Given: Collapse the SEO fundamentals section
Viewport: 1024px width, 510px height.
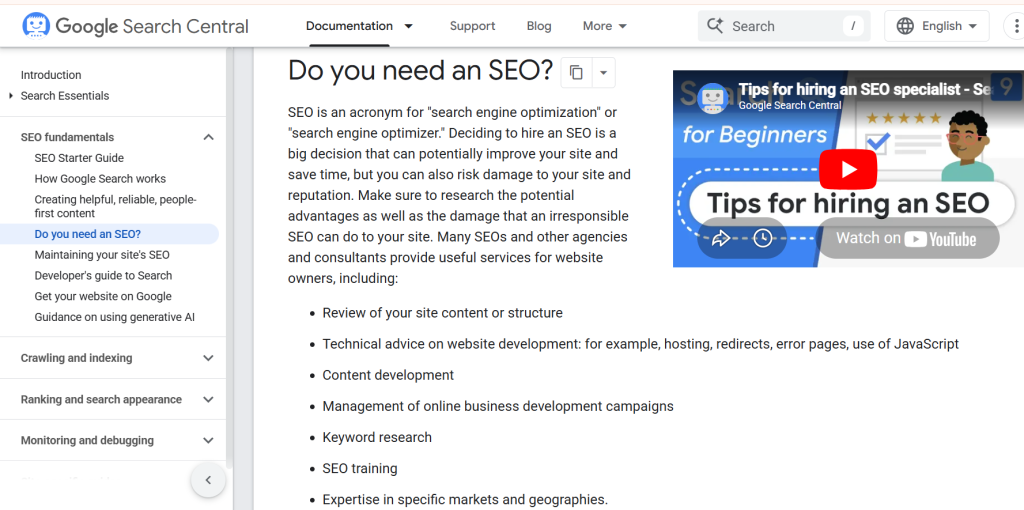Looking at the screenshot, I should click(x=208, y=137).
